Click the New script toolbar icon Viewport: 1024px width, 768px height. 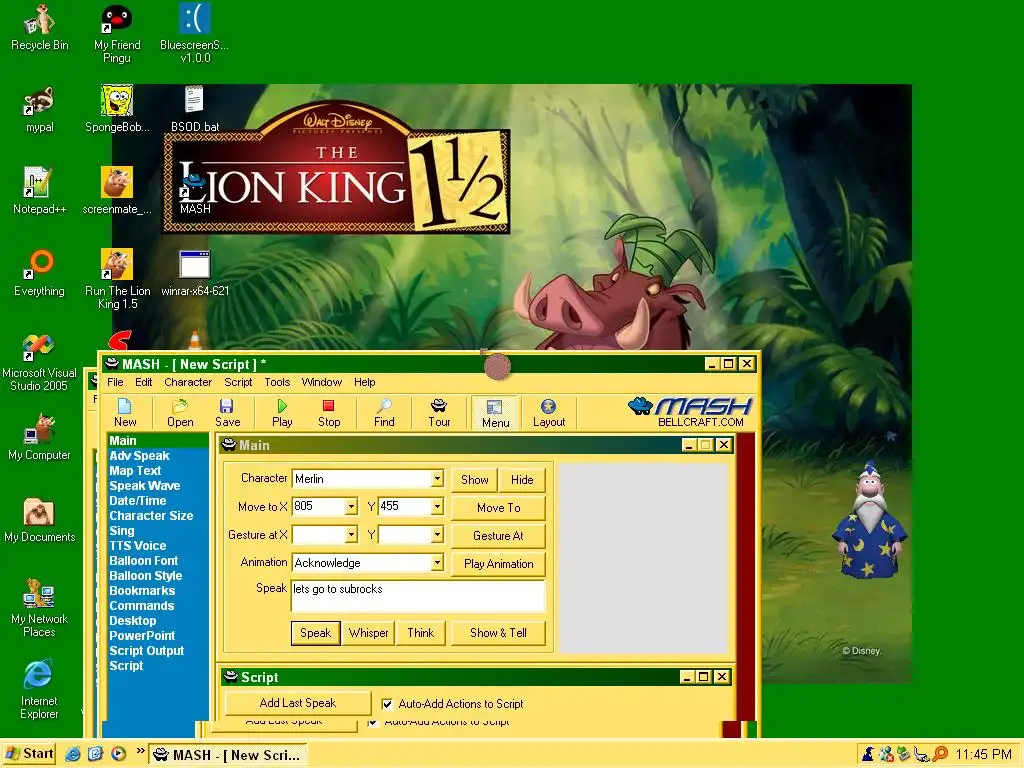pos(125,413)
